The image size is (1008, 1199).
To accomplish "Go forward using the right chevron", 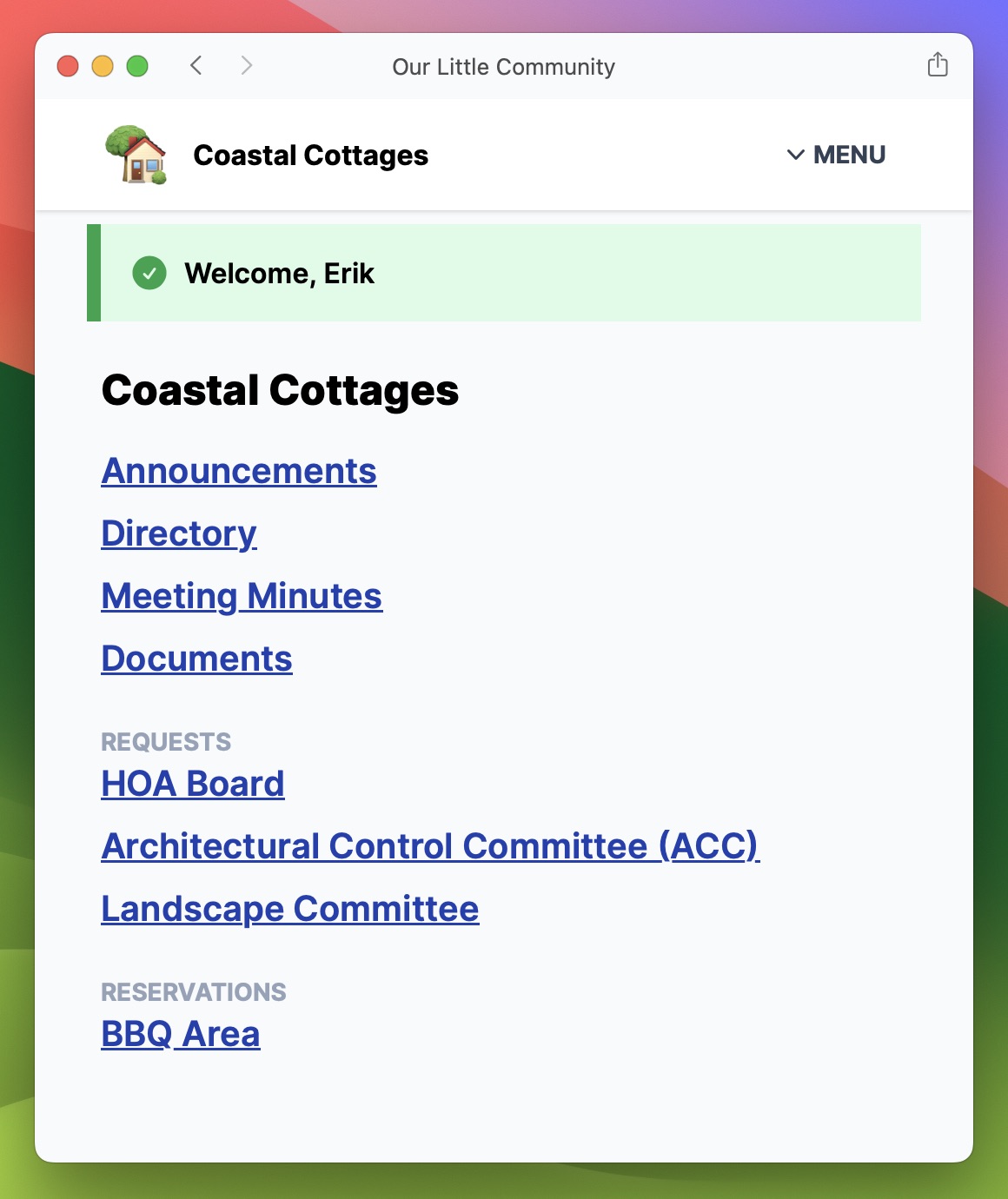I will [247, 66].
